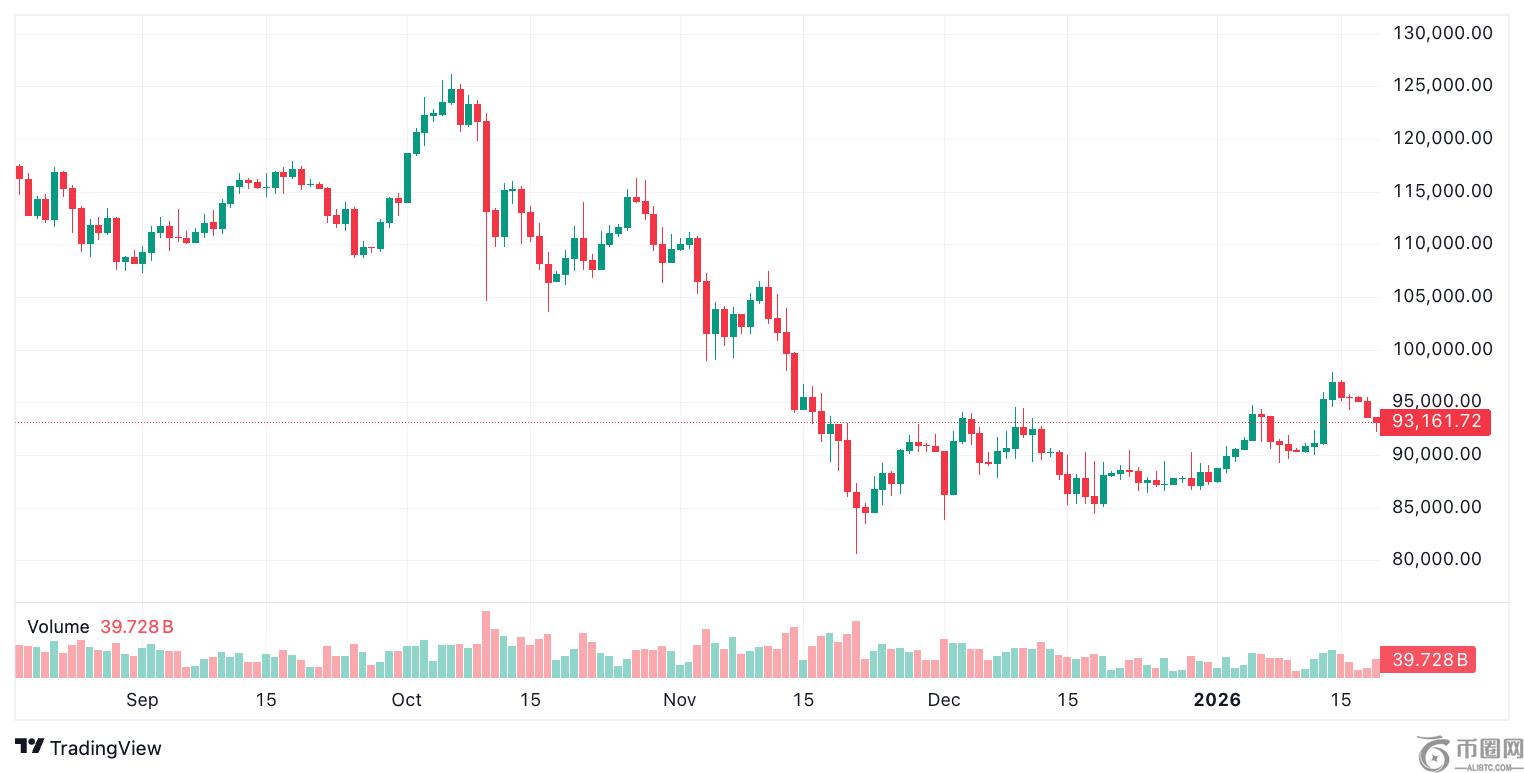Click the 100,000.00 price axis label
The width and height of the screenshot is (1524, 773).
pyautogui.click(x=1442, y=349)
